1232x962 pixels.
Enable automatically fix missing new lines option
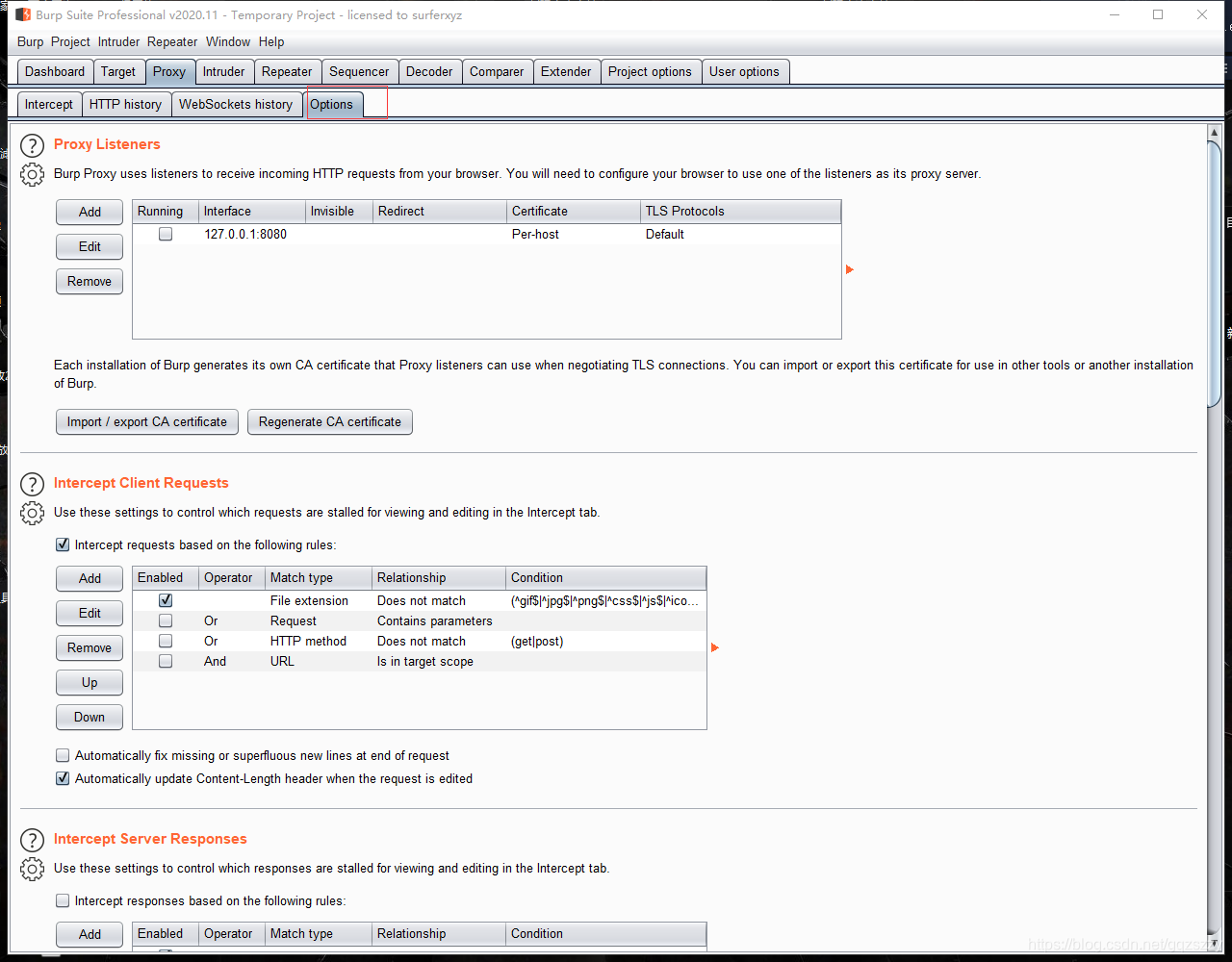pyautogui.click(x=63, y=755)
